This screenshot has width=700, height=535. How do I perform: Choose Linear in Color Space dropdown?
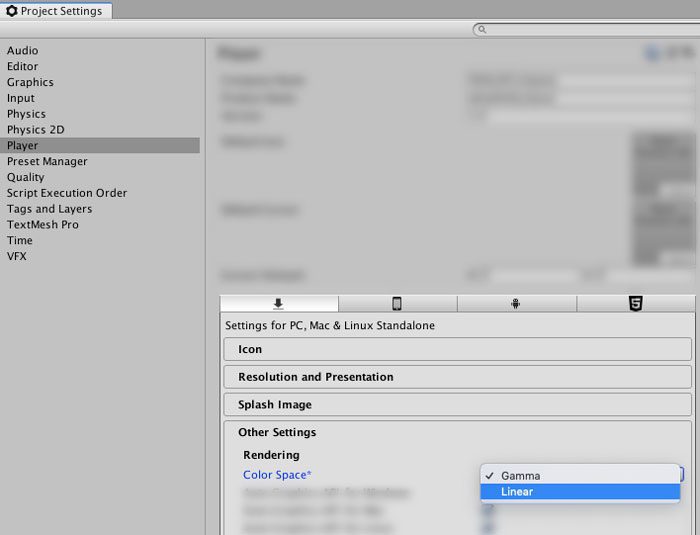tap(580, 492)
